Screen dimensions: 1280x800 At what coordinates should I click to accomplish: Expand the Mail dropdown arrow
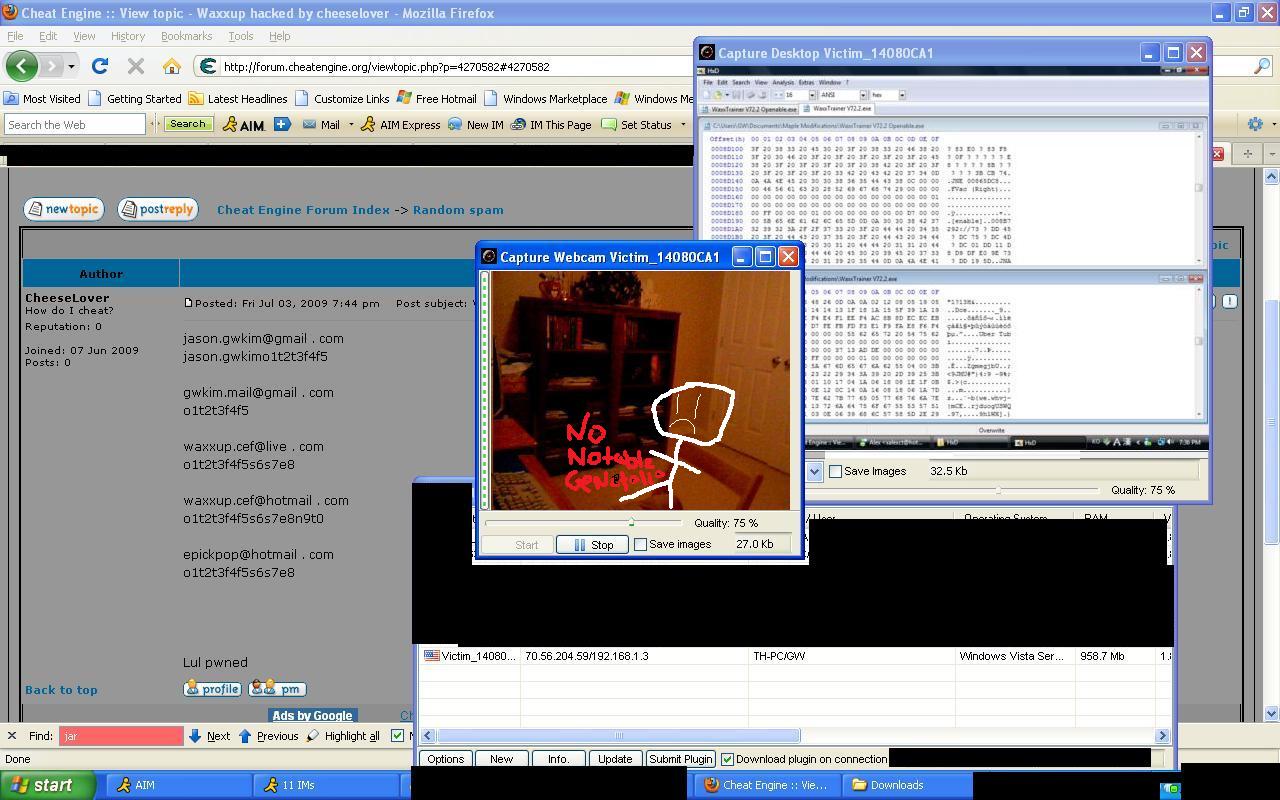click(x=351, y=125)
